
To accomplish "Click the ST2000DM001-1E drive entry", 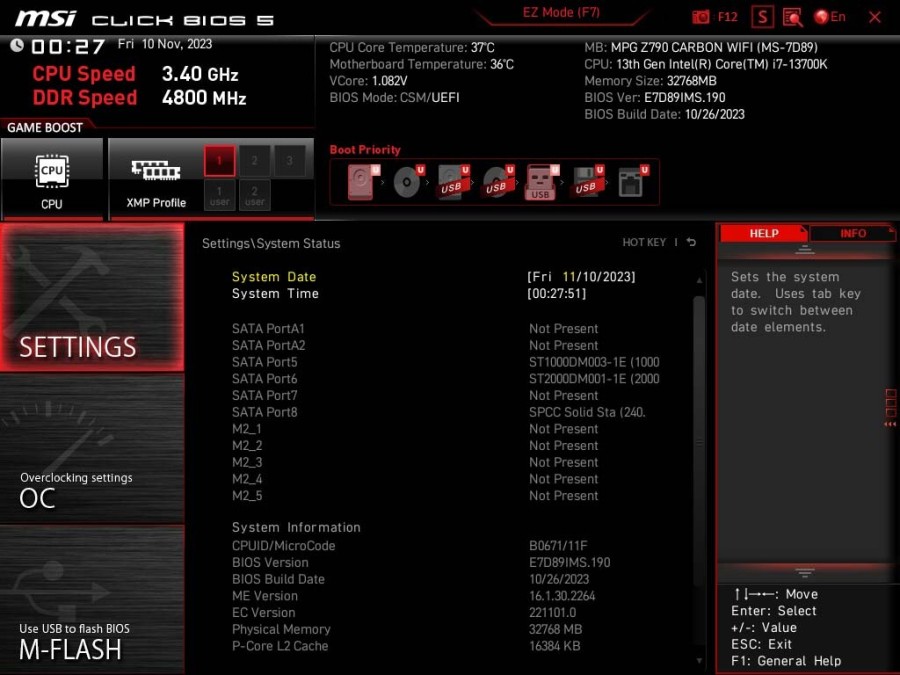I will coord(594,379).
